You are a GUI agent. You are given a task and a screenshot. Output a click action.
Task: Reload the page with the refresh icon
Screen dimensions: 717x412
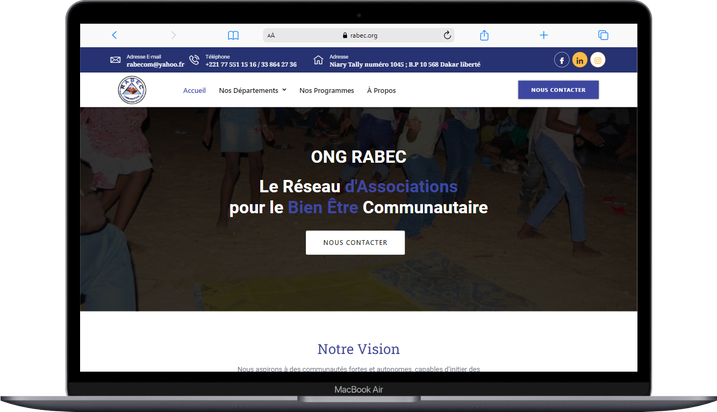447,35
